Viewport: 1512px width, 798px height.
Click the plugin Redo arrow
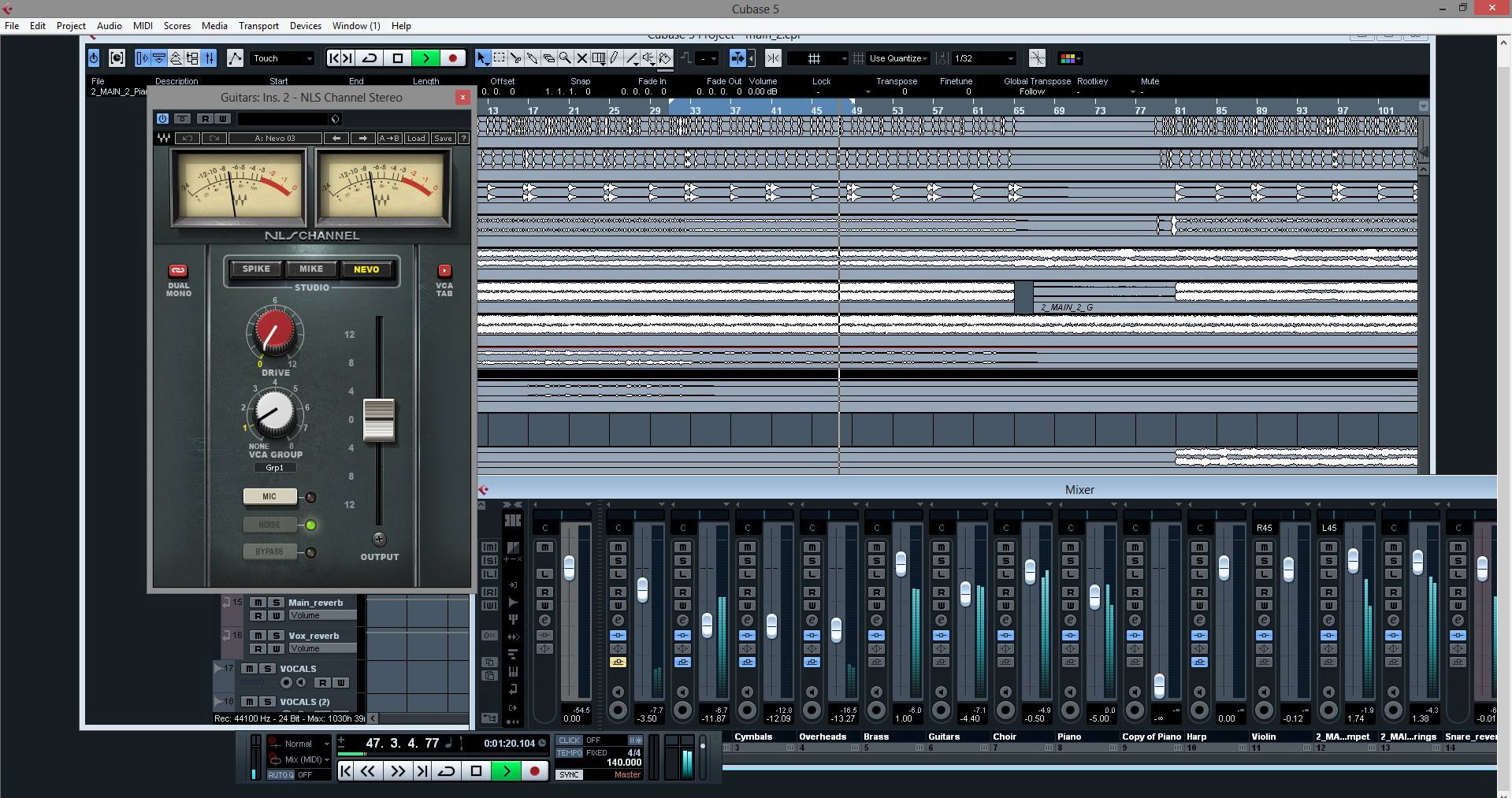click(214, 139)
